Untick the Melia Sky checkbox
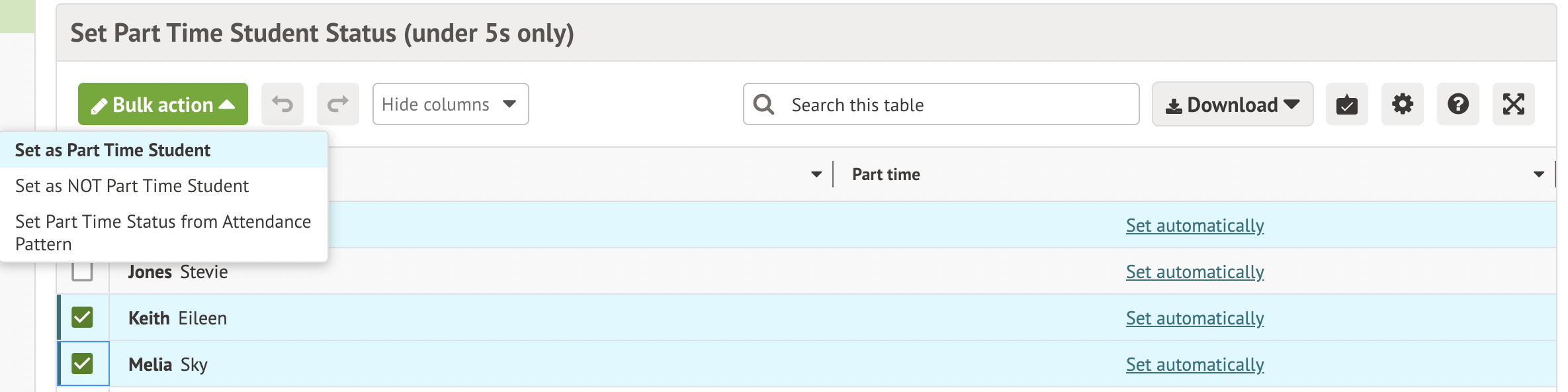The image size is (1568, 392). [82, 364]
